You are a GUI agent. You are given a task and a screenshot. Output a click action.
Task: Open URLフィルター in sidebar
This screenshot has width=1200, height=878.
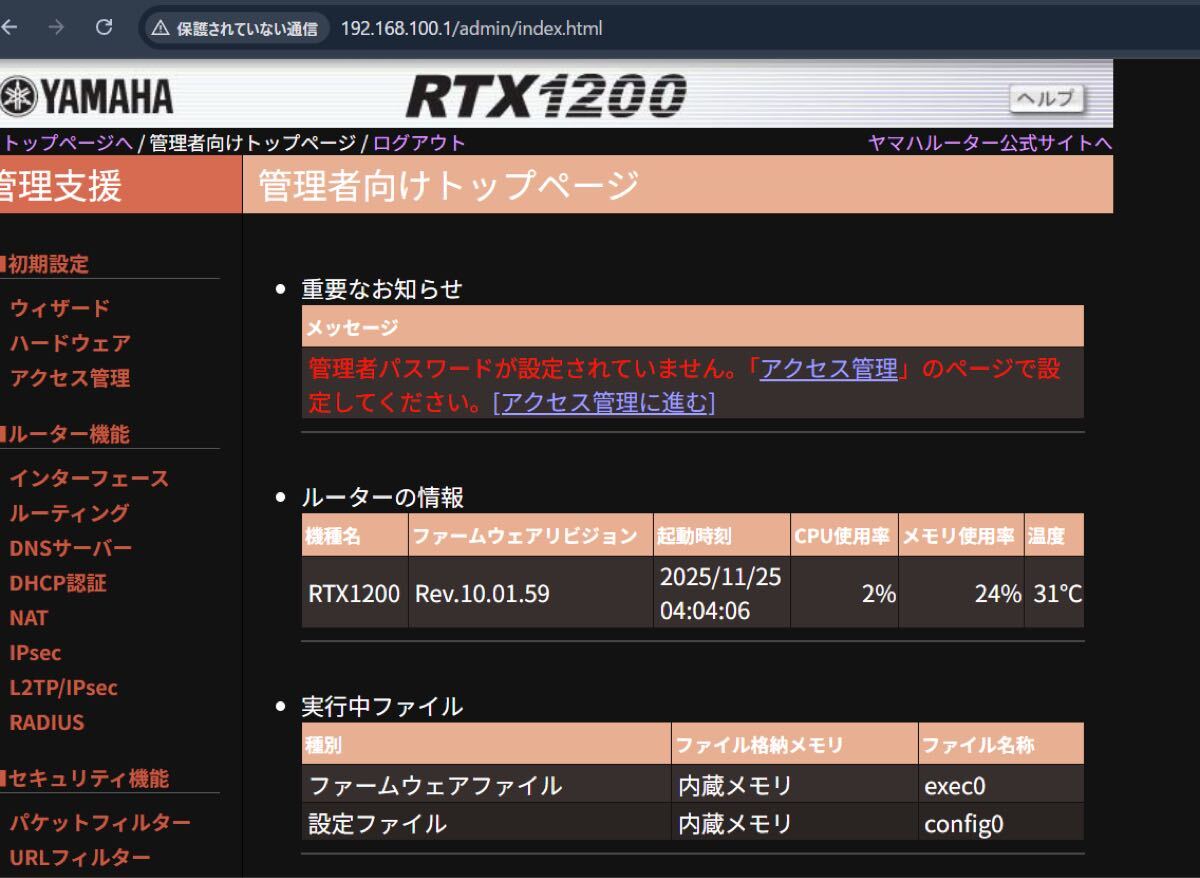80,858
